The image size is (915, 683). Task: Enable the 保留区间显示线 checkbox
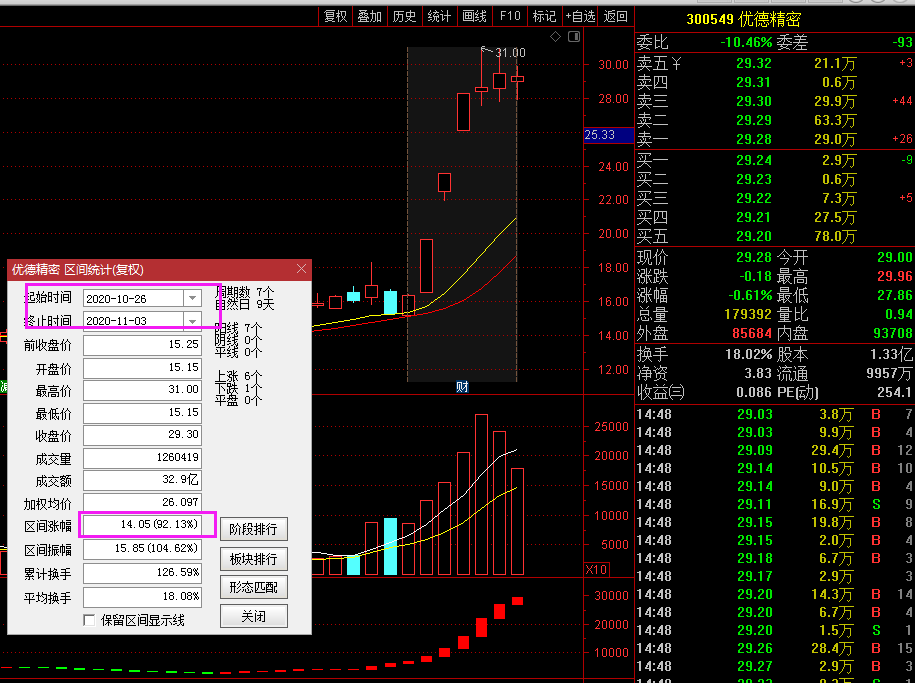click(x=89, y=620)
